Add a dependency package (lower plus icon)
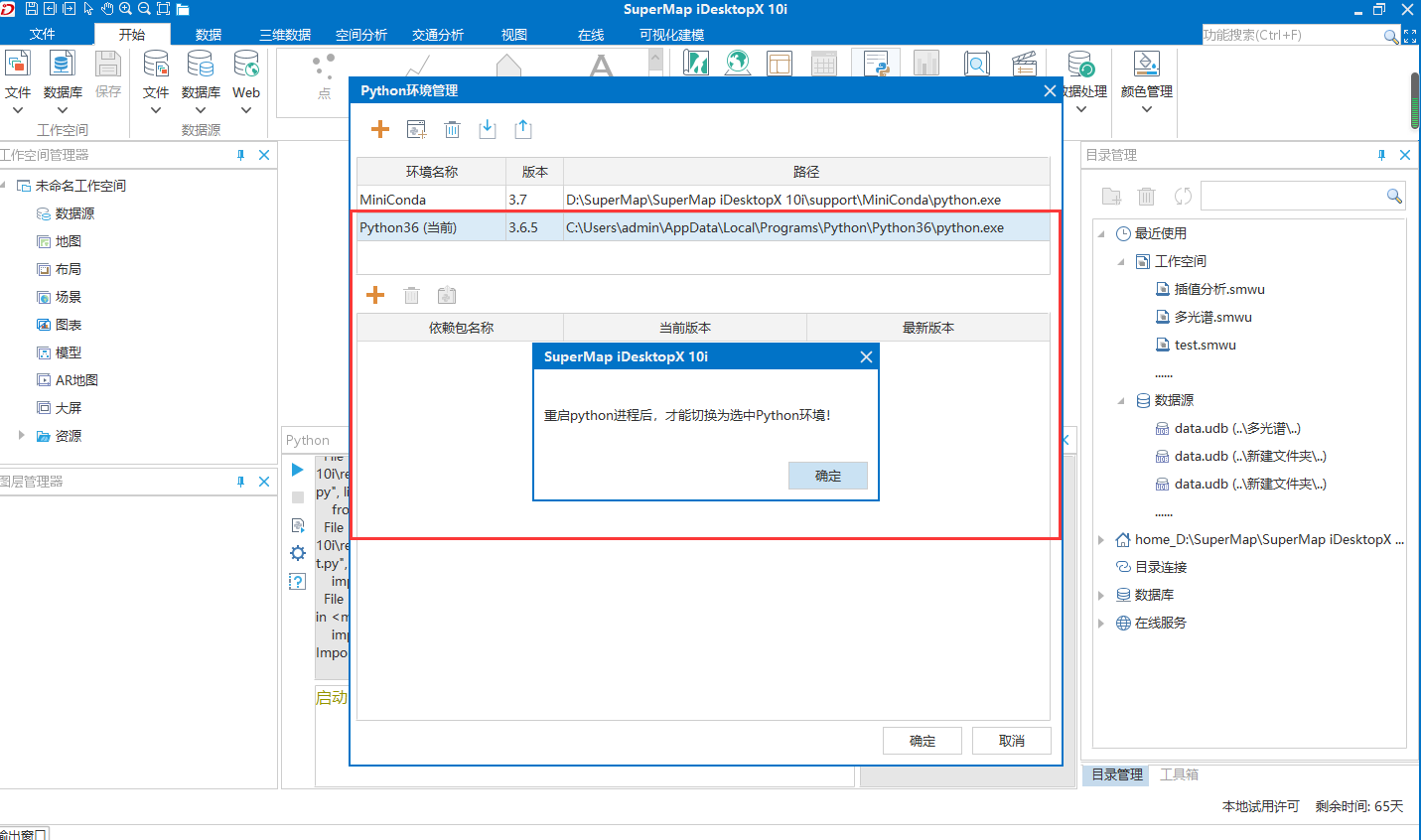This screenshot has height=840, width=1421. (375, 295)
